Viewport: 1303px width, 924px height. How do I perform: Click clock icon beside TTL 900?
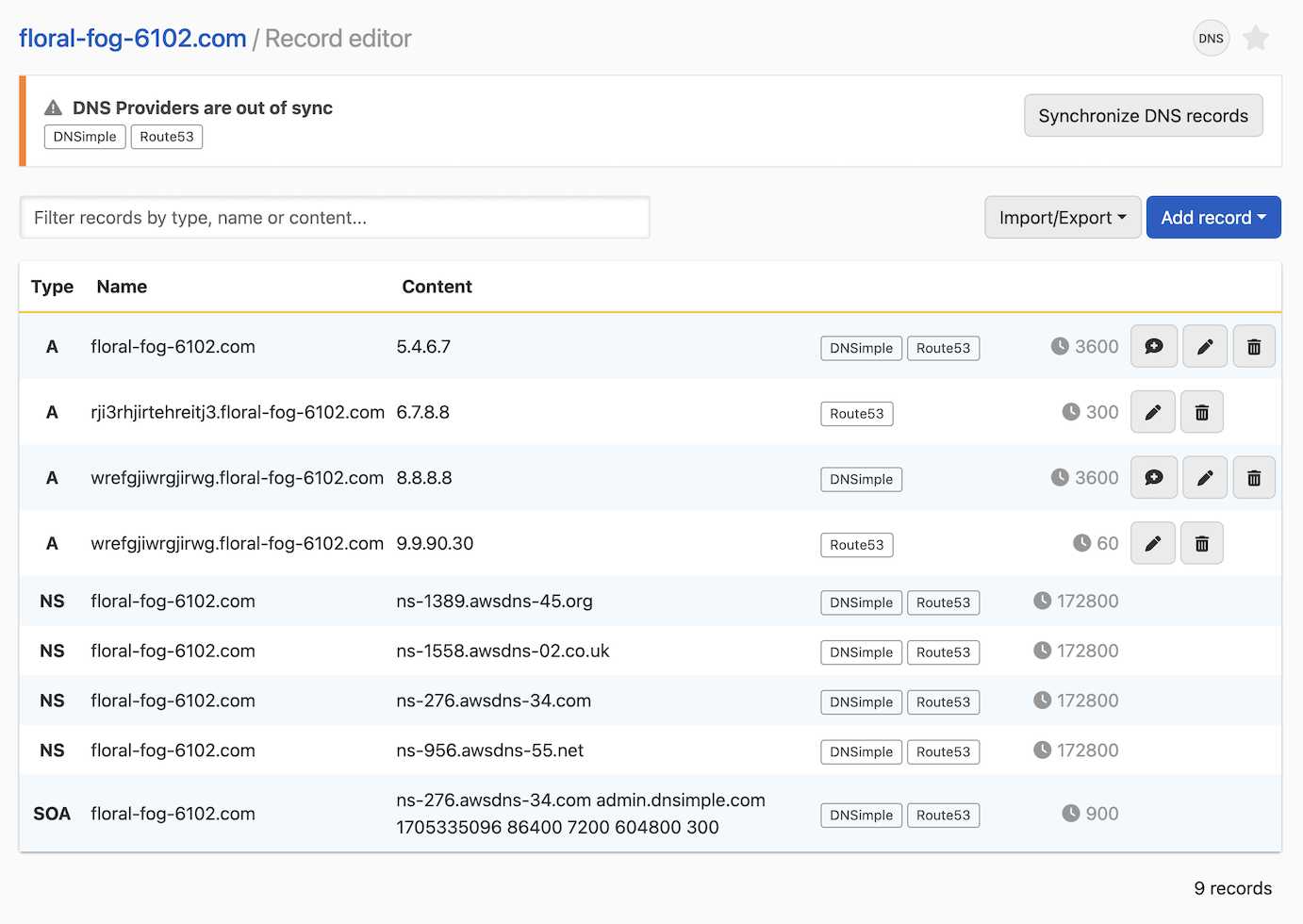(x=1071, y=813)
